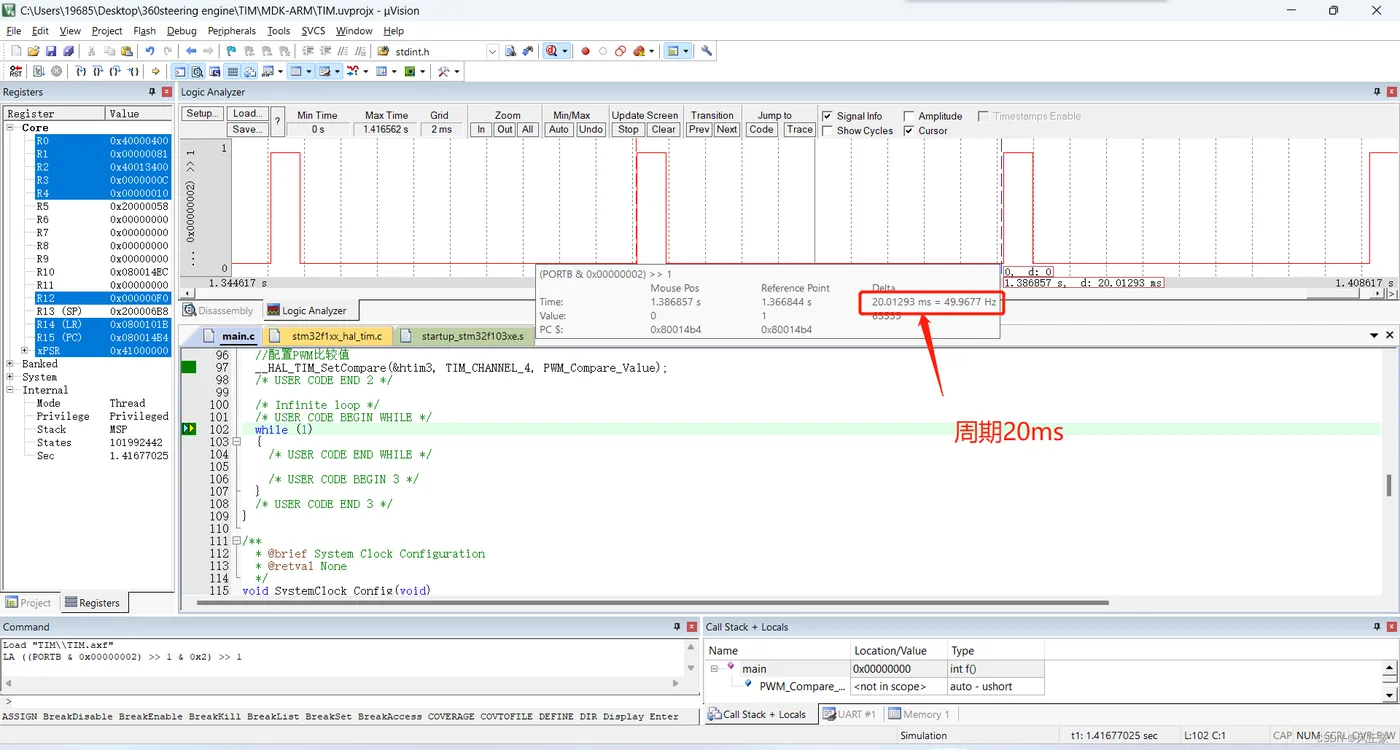The width and height of the screenshot is (1400, 750).
Task: Save the current file via toolbar icon
Action: click(x=51, y=51)
